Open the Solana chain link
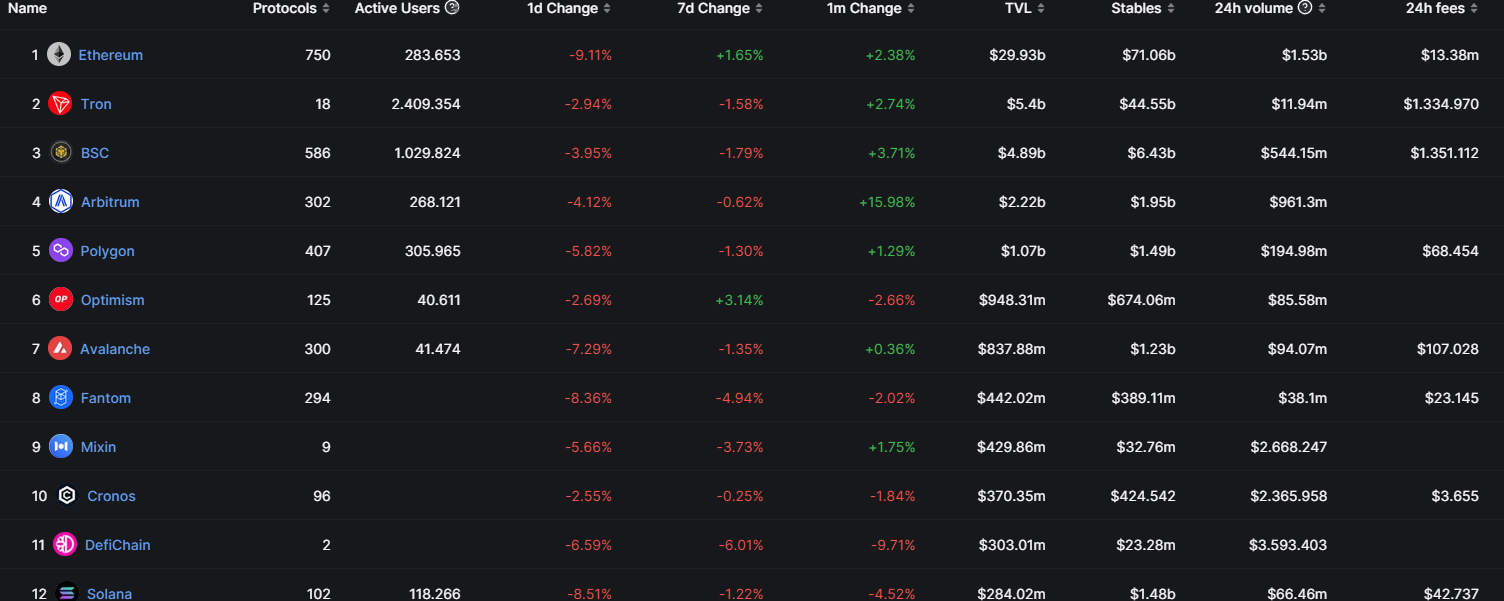The image size is (1504, 601). 109,593
